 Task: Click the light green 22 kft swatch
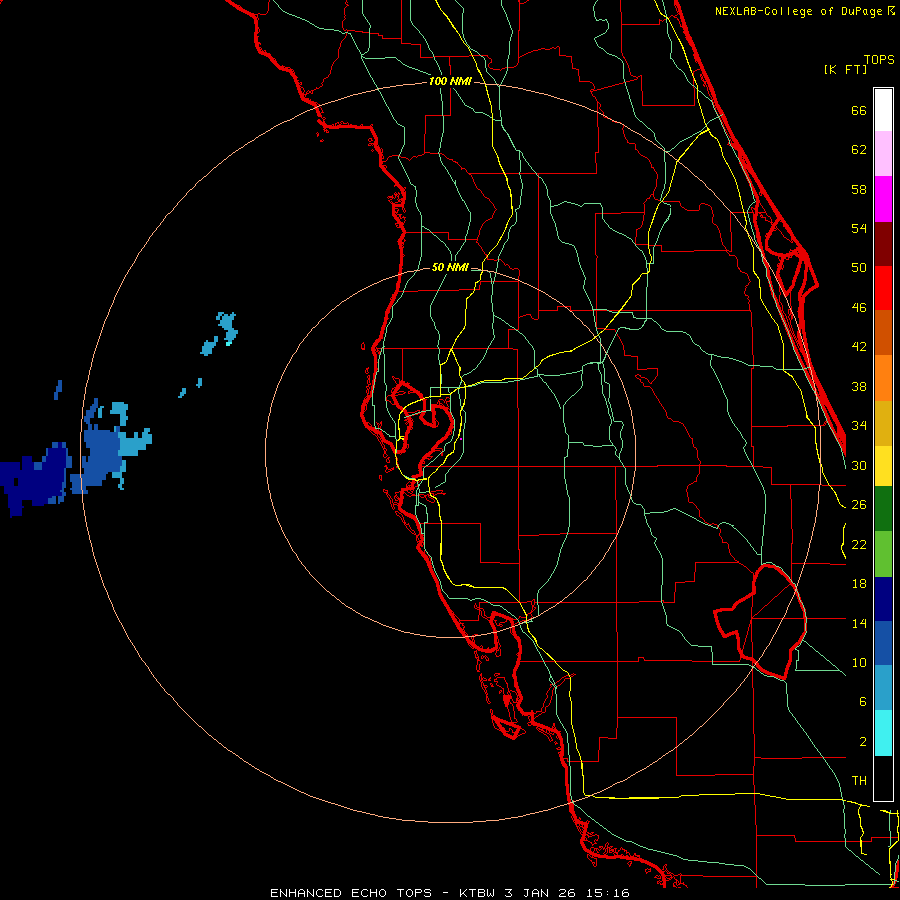[x=883, y=554]
